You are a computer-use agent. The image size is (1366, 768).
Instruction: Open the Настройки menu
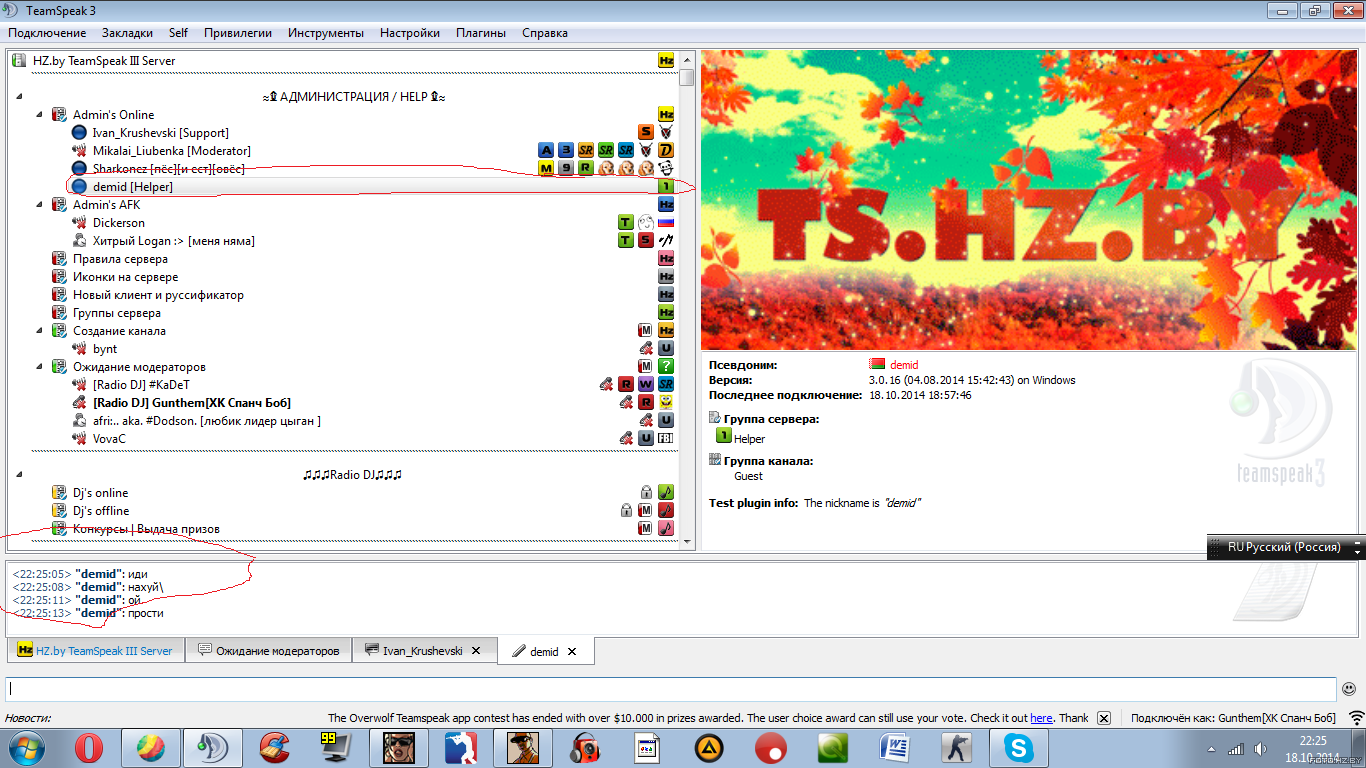[410, 33]
